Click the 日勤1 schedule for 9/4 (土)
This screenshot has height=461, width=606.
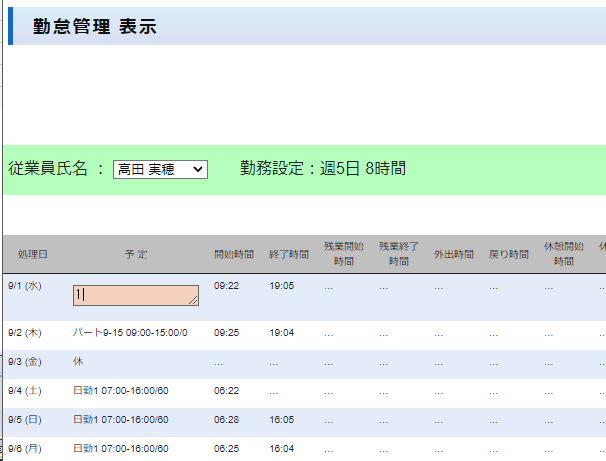(x=120, y=390)
